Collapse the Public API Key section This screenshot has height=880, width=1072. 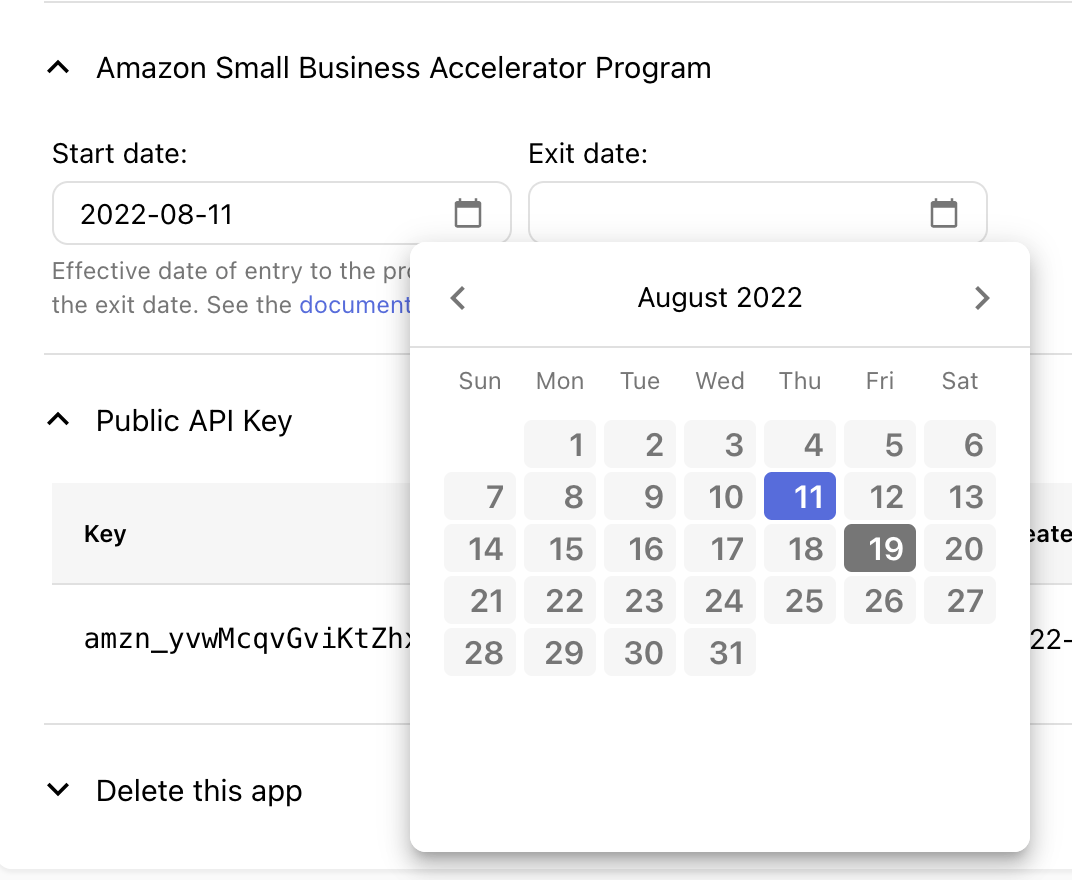tap(59, 421)
